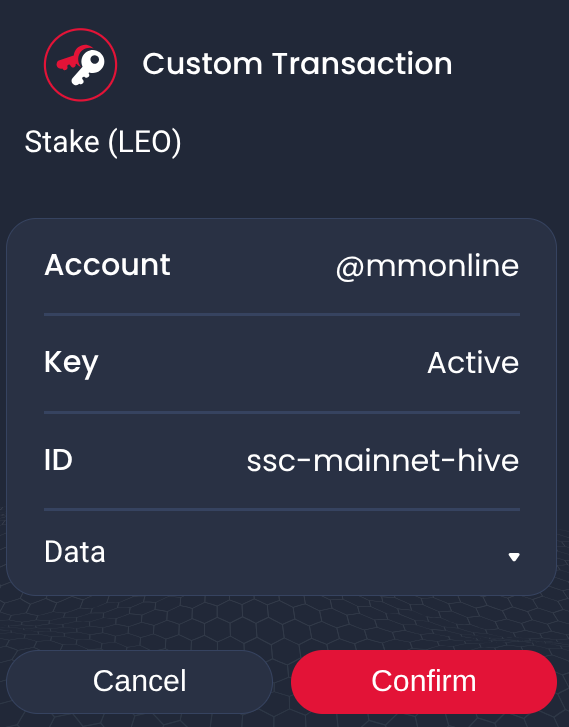The image size is (569, 727).
Task: Expand the Data dropdown arrow
Action: pos(513,557)
